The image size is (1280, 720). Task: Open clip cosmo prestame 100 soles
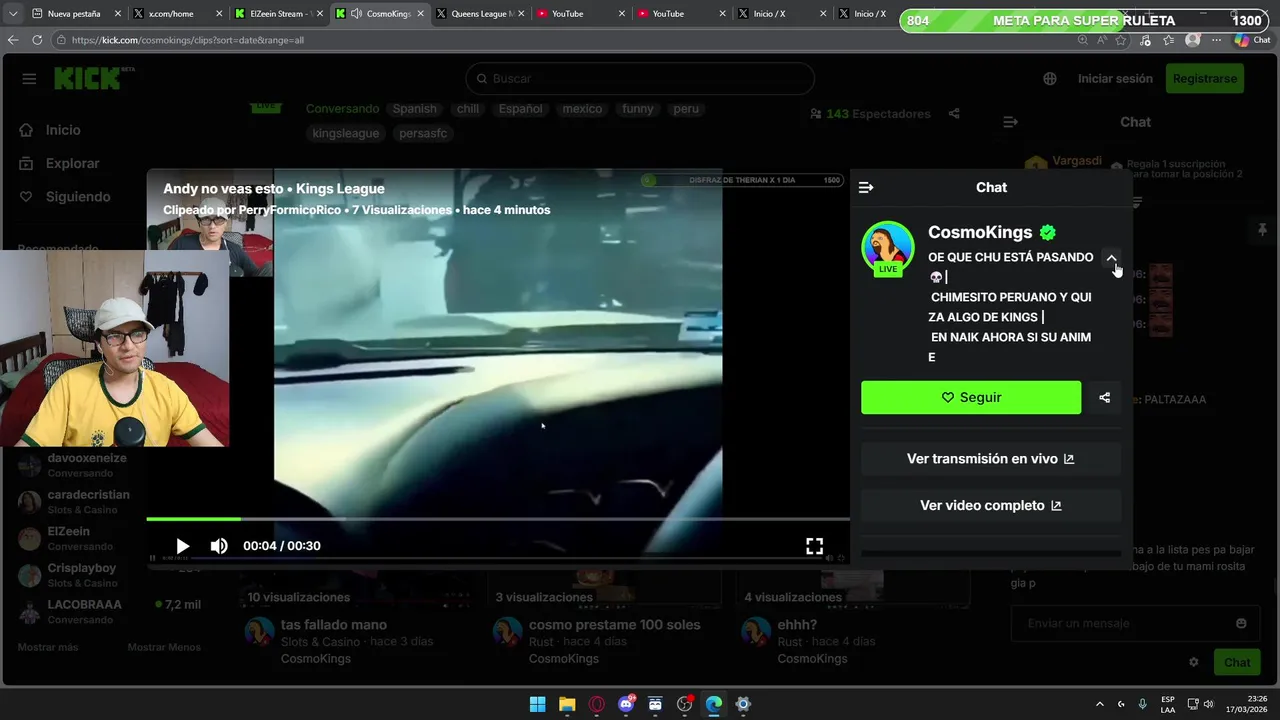coord(614,625)
